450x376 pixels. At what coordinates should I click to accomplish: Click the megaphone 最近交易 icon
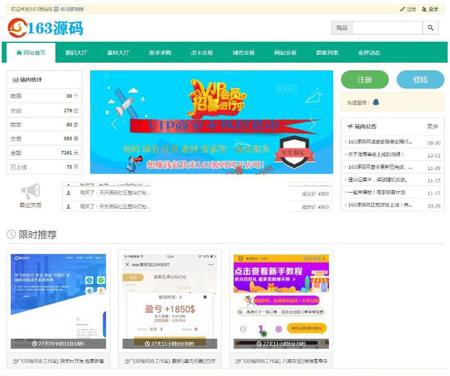click(x=30, y=191)
